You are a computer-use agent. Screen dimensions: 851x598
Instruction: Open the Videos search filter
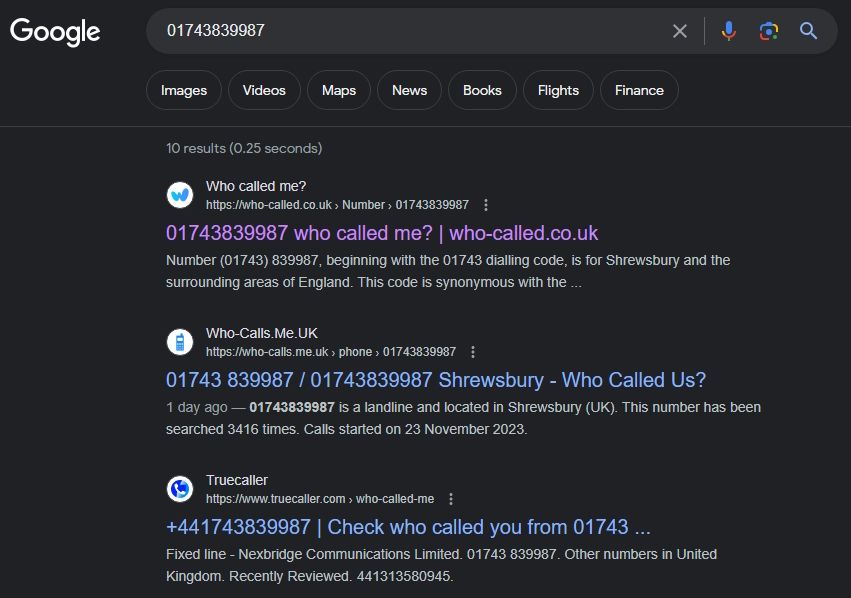pos(264,90)
